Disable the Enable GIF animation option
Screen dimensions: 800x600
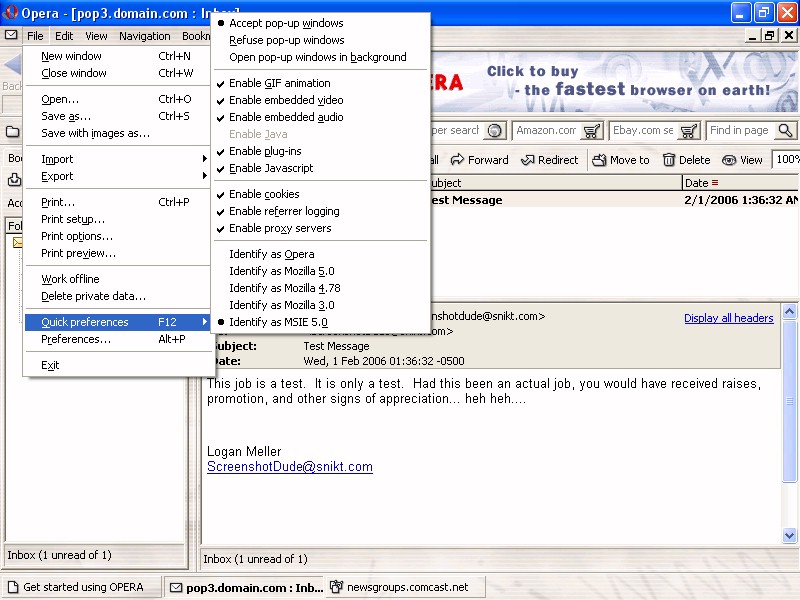(279, 84)
